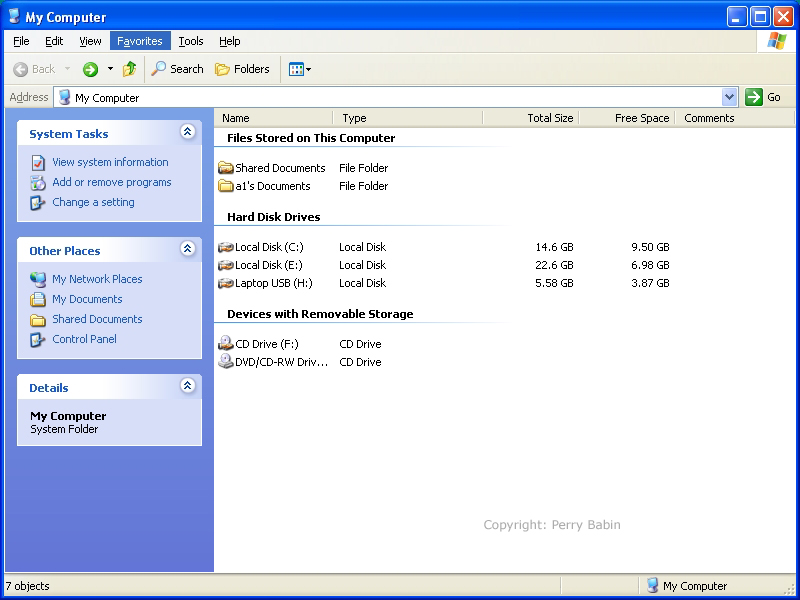800x600 pixels.
Task: Click My Computer icon in status bar
Action: 653,585
